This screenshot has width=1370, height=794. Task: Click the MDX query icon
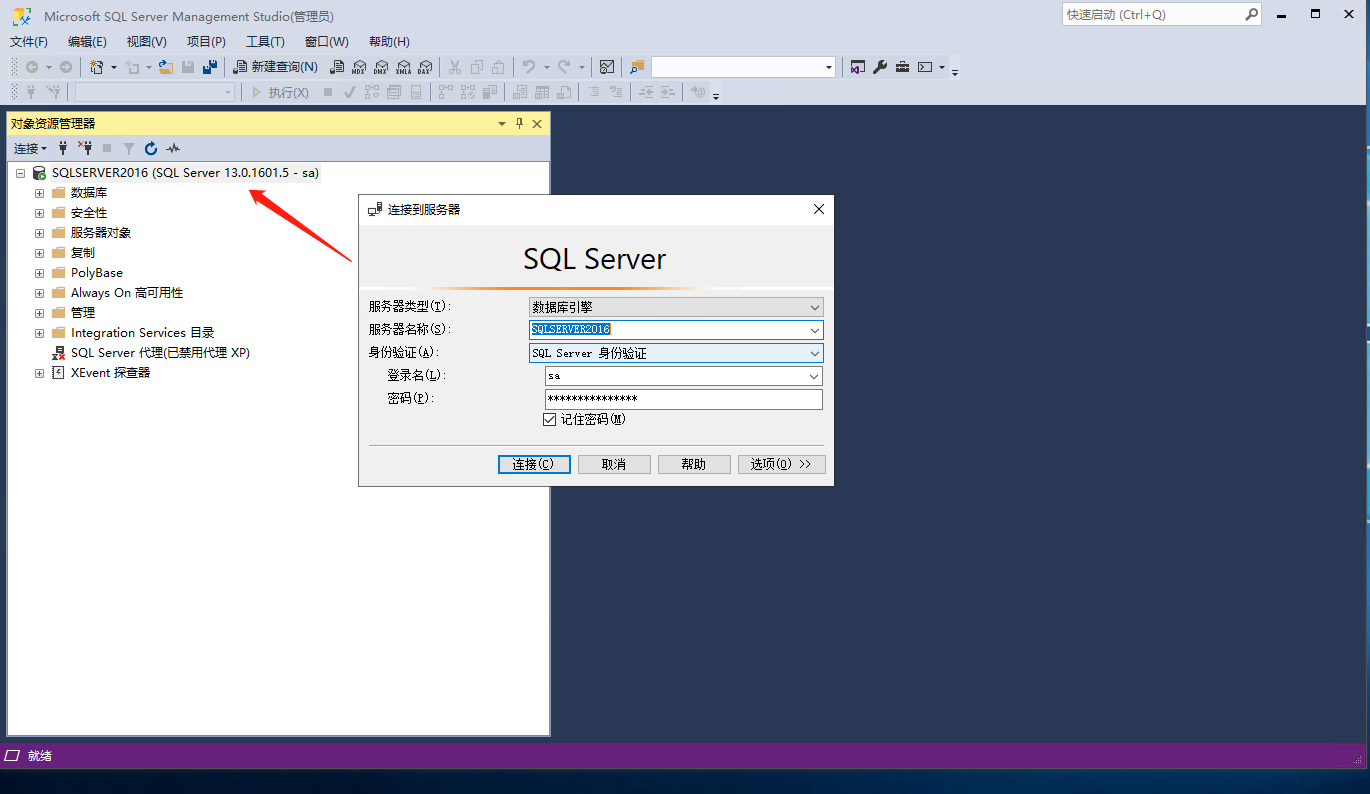pos(359,66)
